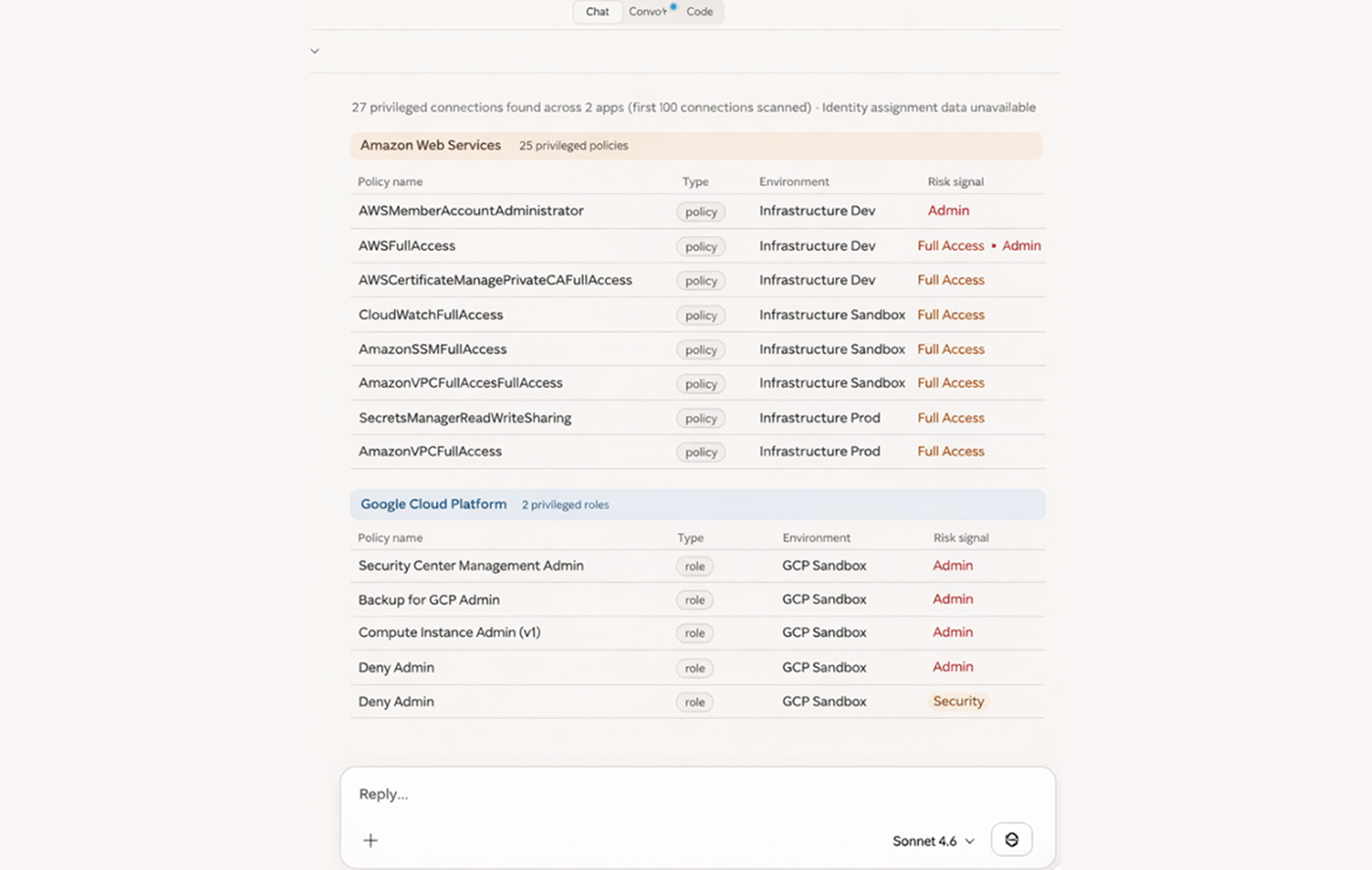Screen dimensions: 1372x870
Task: Select AWSMemberAccountAdministrator policy name
Action: tap(470, 211)
